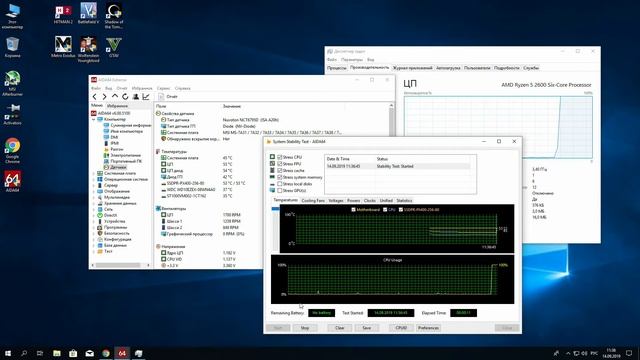
Task: Open Battlefield V desktop shortcut
Action: (x=89, y=14)
